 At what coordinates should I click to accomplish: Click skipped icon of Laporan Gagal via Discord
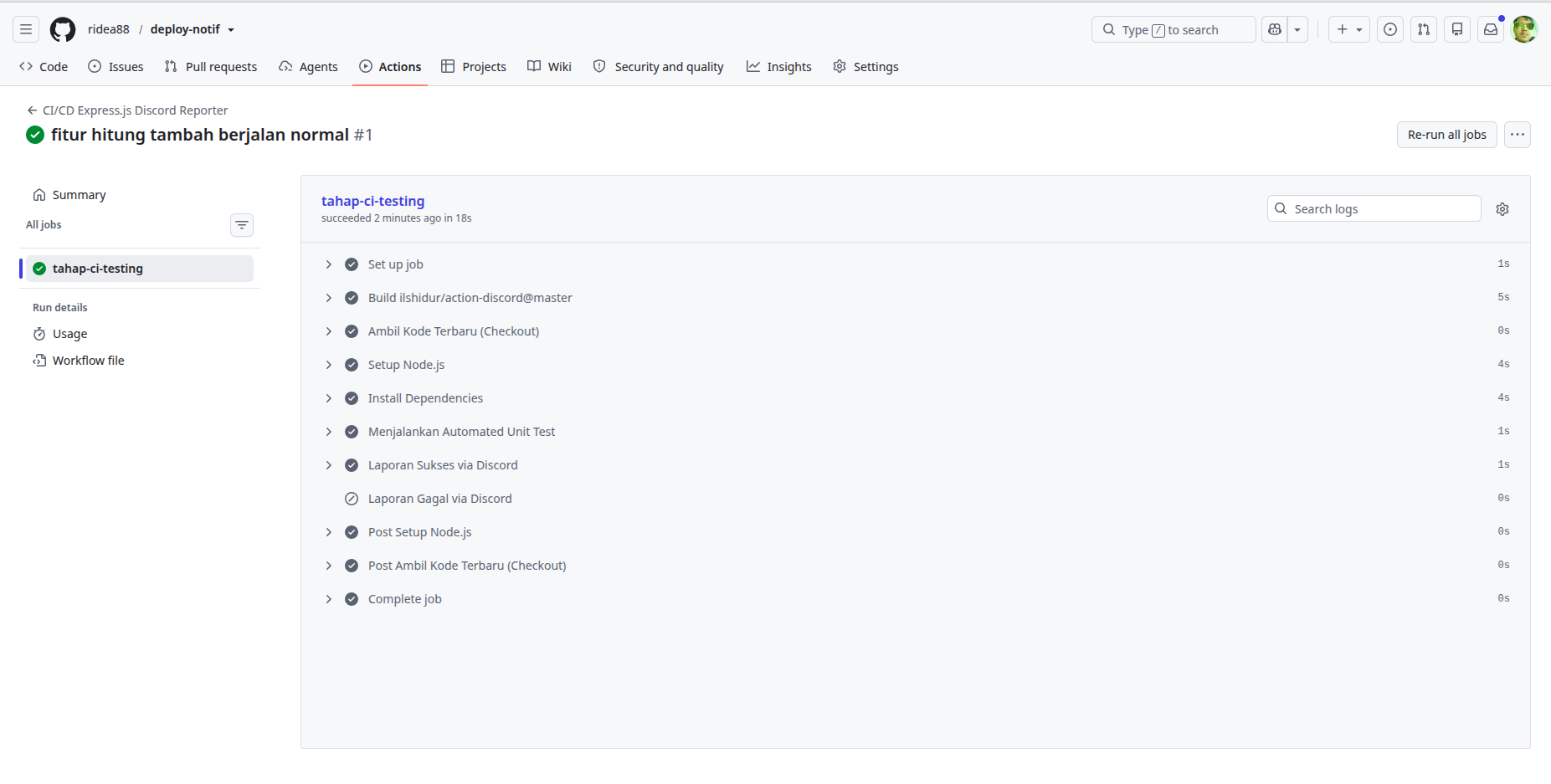[x=352, y=499]
